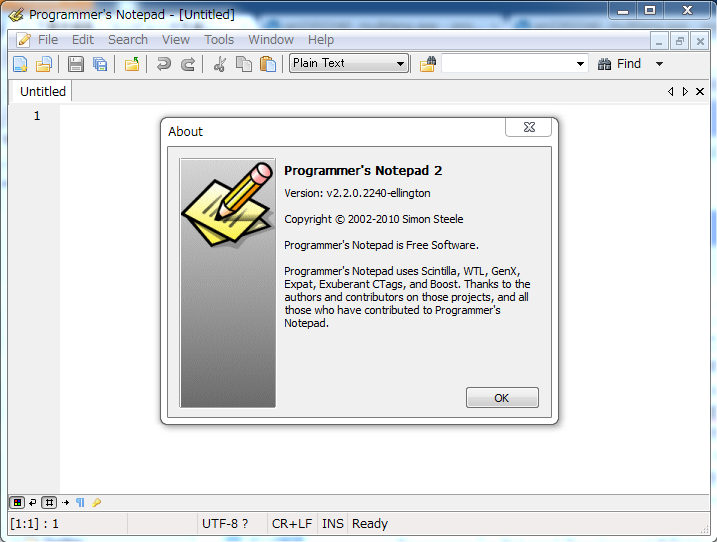Viewport: 717px width, 542px height.
Task: Click the Programmer's Notepad 2 heading
Action: coord(363,171)
